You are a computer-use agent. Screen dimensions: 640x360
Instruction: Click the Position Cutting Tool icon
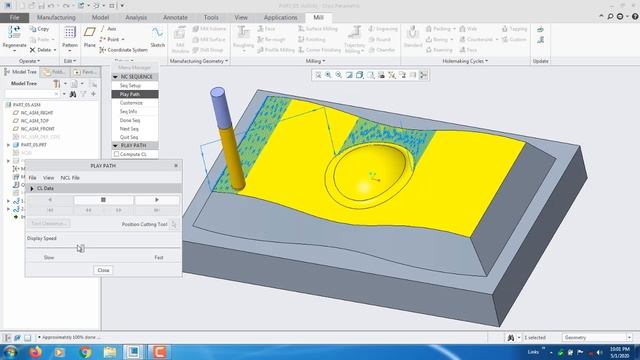tap(174, 224)
